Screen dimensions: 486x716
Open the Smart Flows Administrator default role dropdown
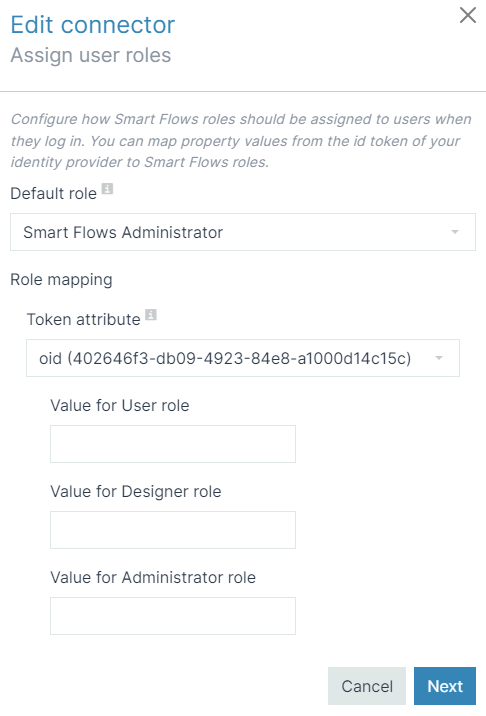(x=243, y=232)
